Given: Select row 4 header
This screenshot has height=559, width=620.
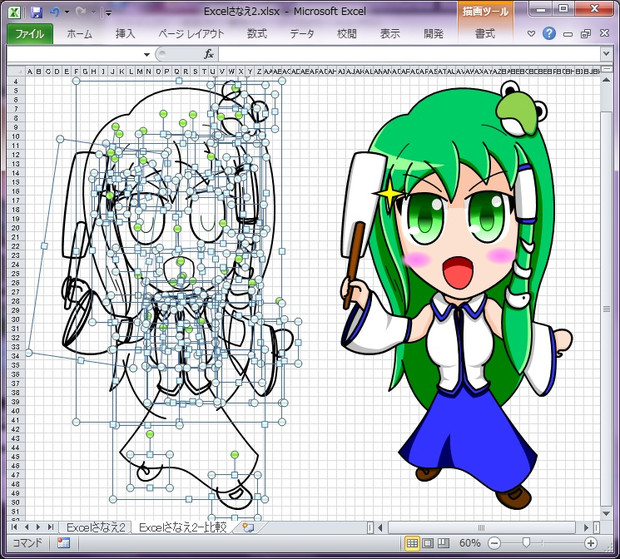Looking at the screenshot, I should (16, 81).
